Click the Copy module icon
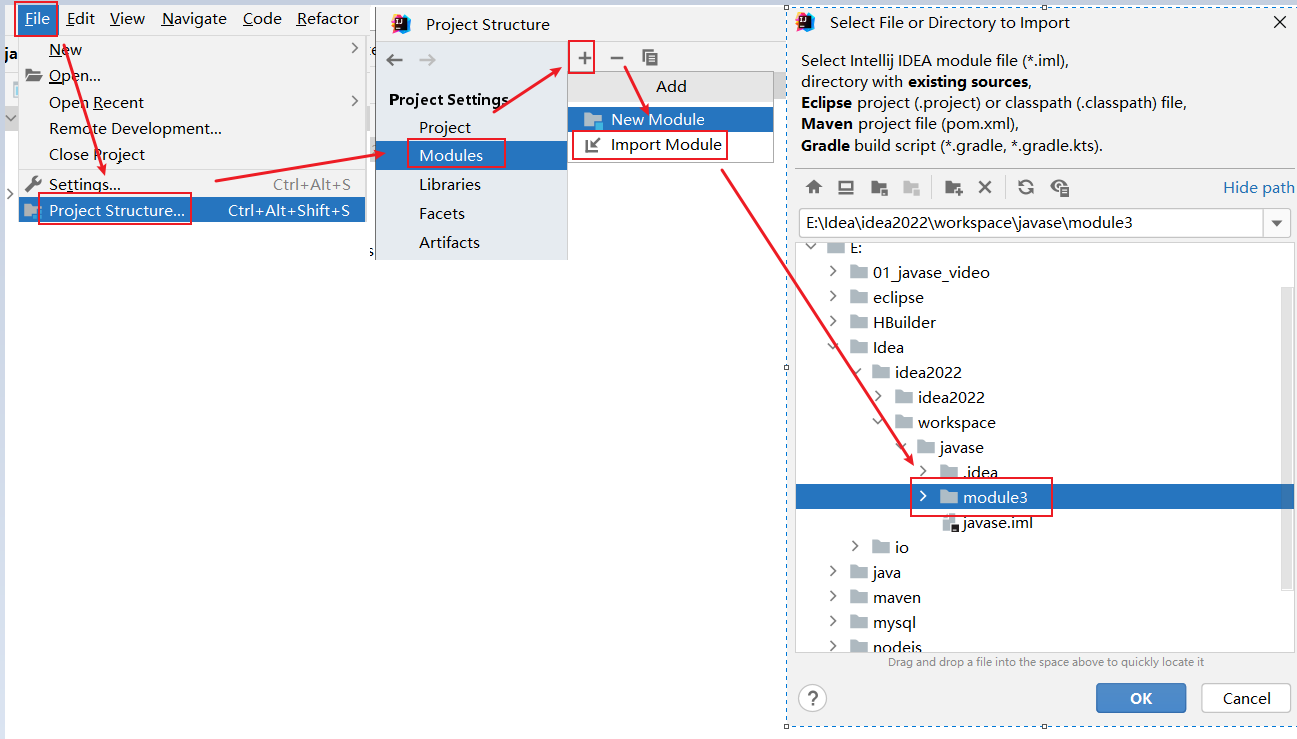The width and height of the screenshot is (1297, 739). pyautogui.click(x=650, y=58)
